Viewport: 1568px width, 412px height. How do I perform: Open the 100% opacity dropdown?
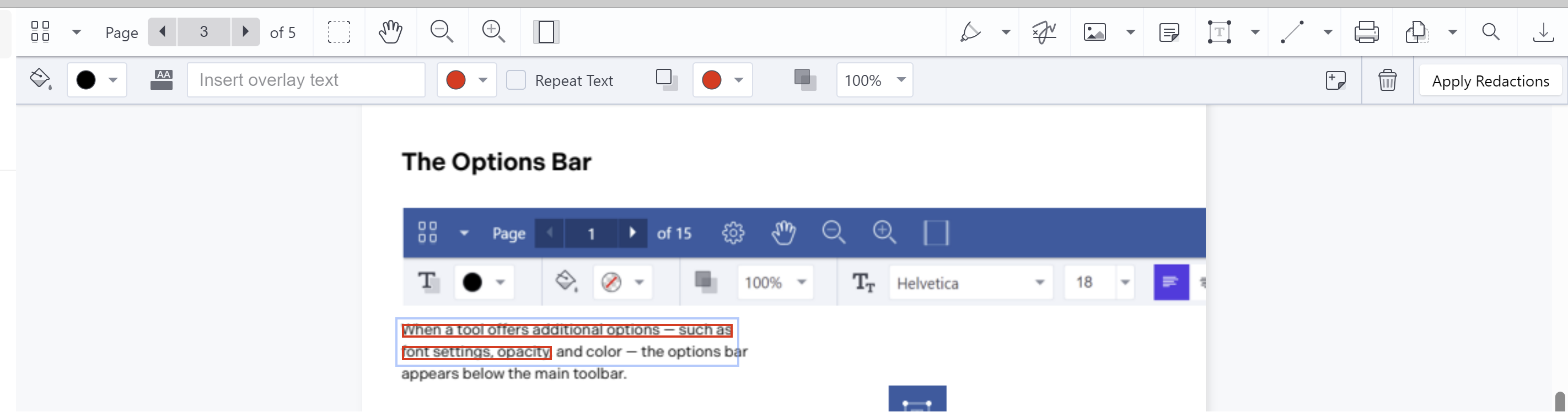pyautogui.click(x=875, y=80)
